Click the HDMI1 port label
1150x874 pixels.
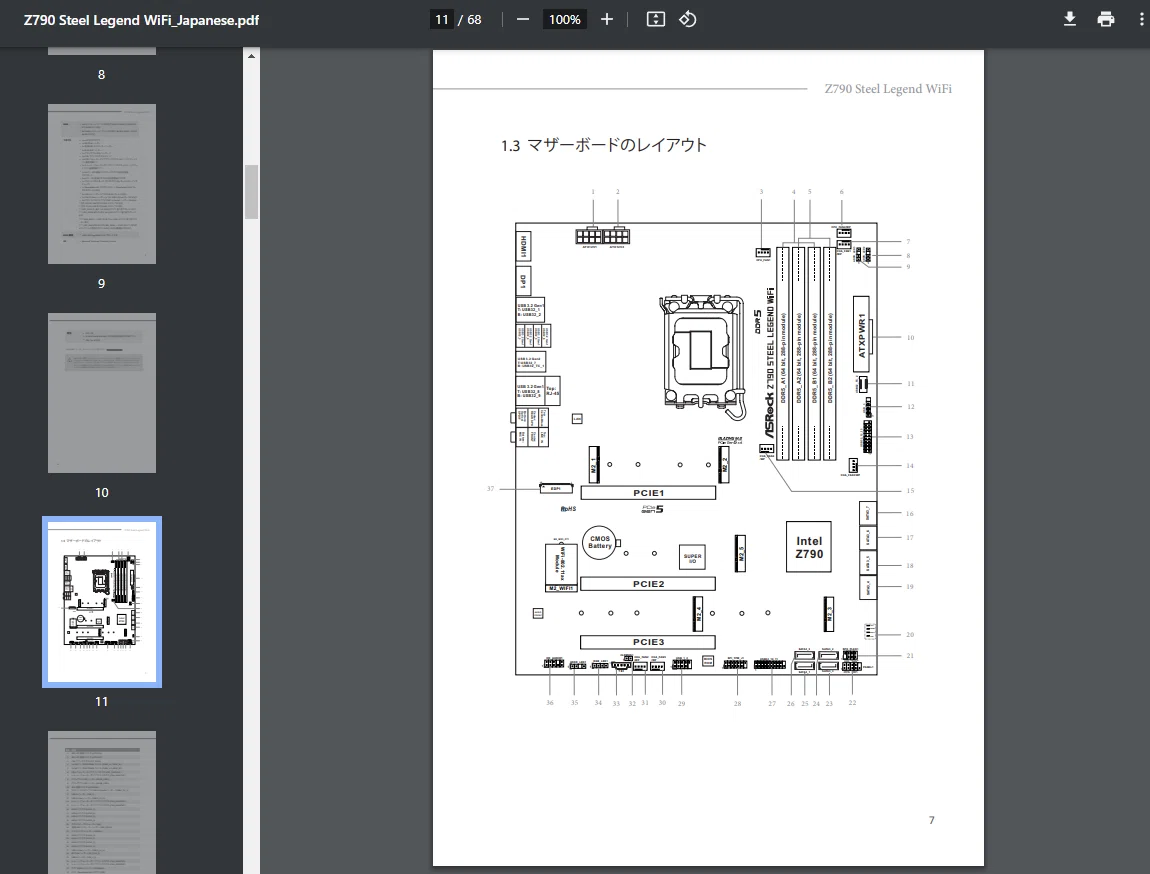(x=524, y=246)
